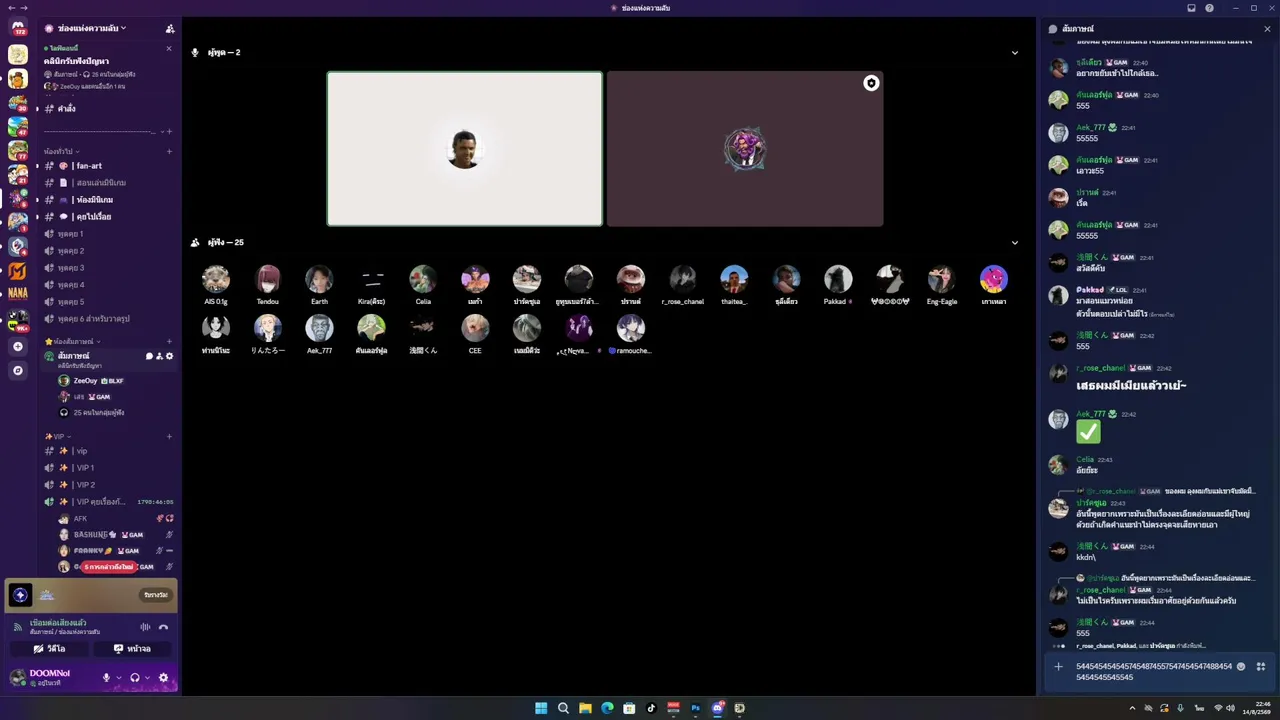Open headphone output options arrow
1280x720 pixels.
[x=147, y=677]
